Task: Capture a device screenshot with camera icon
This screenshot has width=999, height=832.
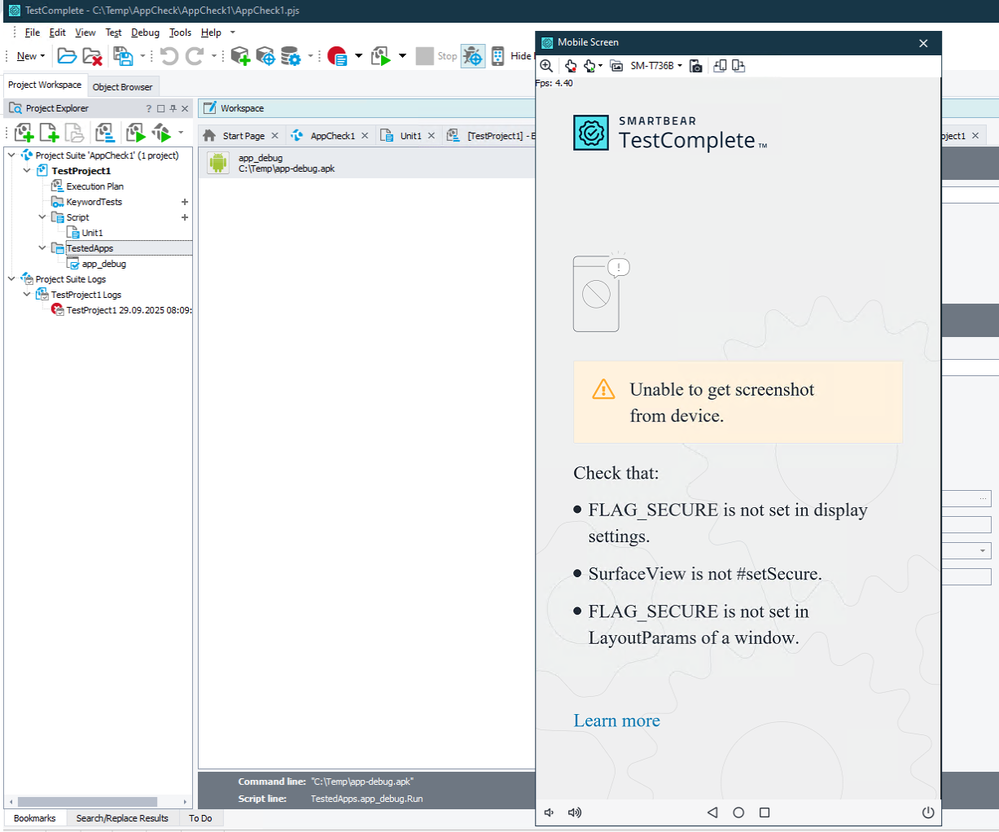Action: pos(695,66)
